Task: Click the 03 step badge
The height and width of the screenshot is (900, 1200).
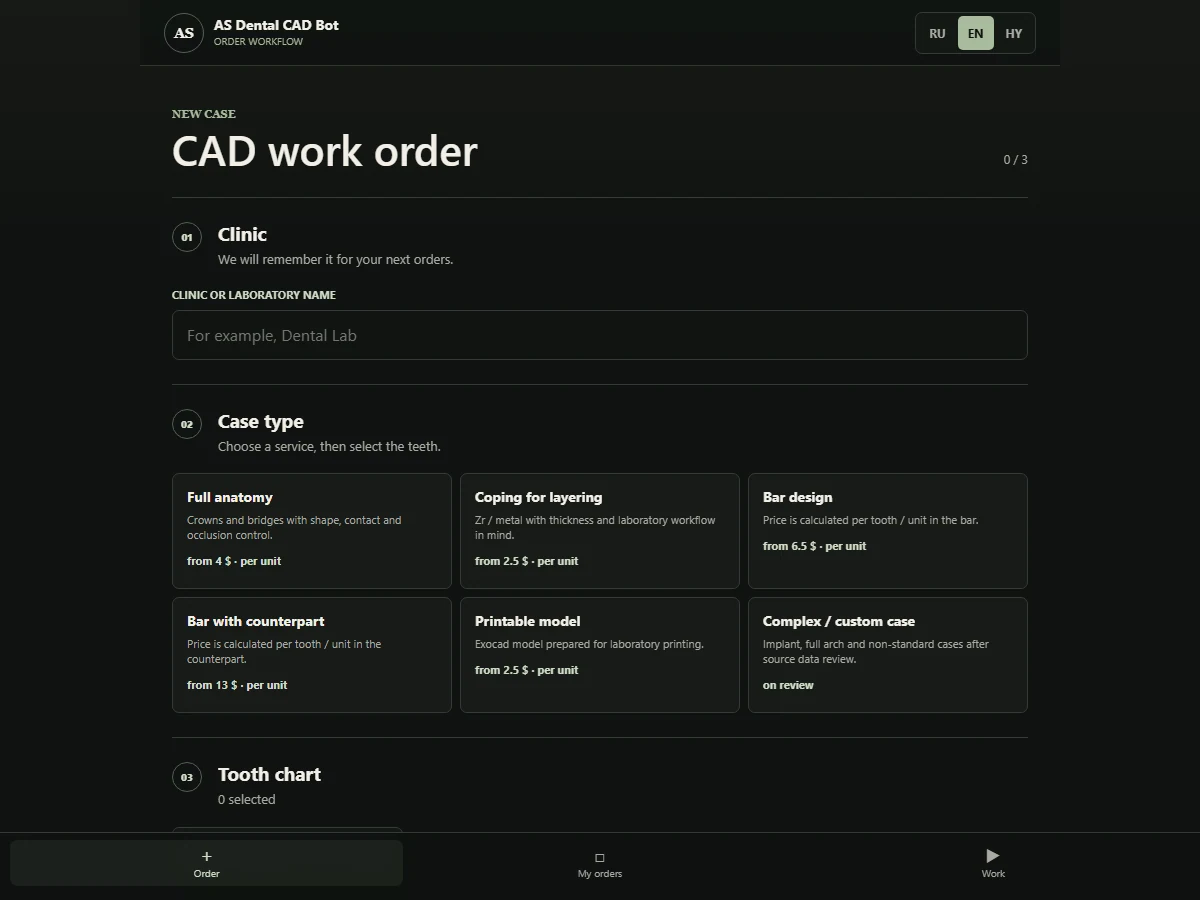Action: [187, 777]
